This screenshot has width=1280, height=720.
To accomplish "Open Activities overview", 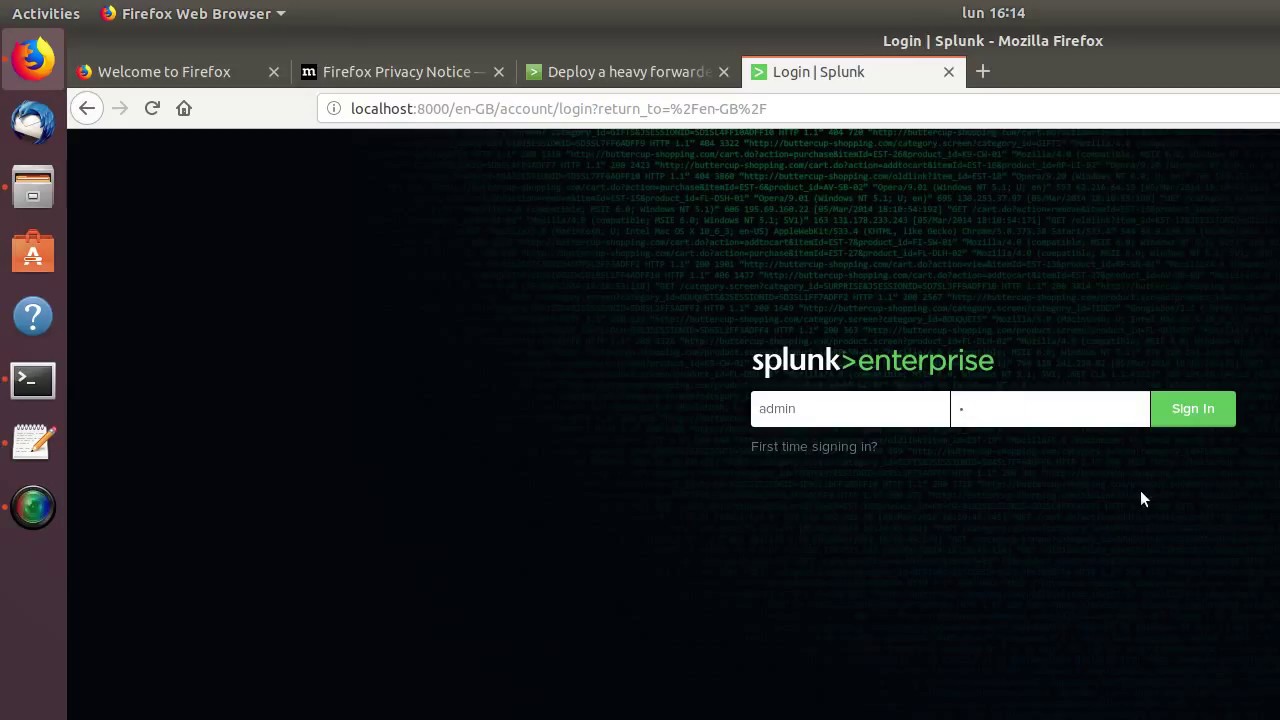I will [x=46, y=13].
